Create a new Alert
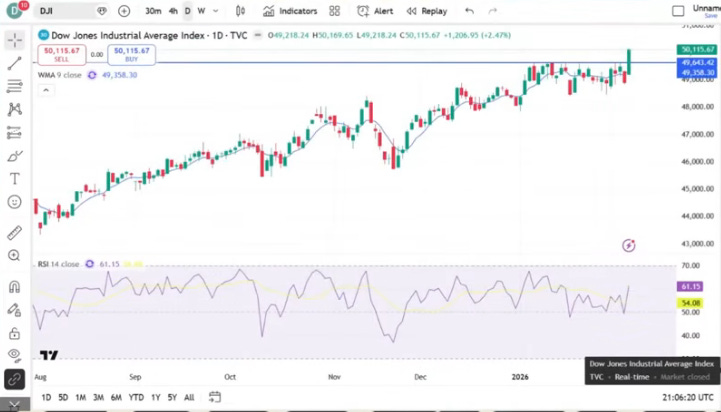Image resolution: width=721 pixels, height=412 pixels. 375,11
